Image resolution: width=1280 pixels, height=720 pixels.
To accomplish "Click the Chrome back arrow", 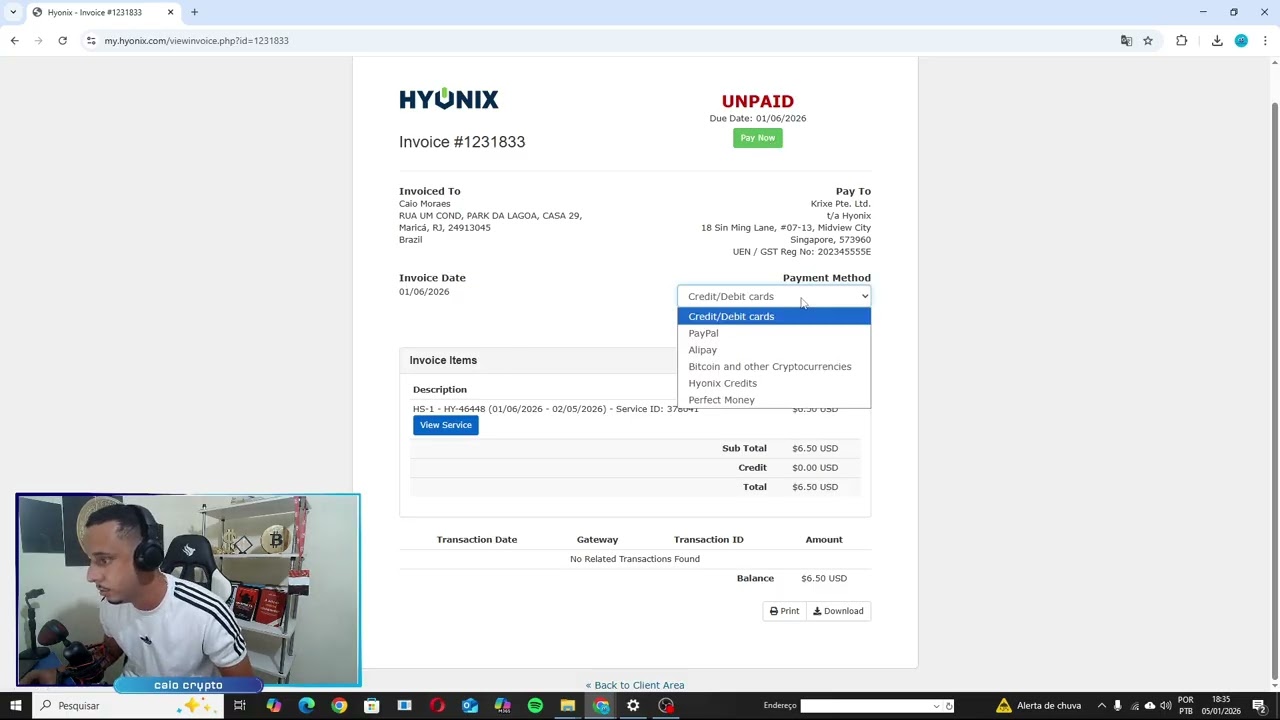I will [x=14, y=40].
